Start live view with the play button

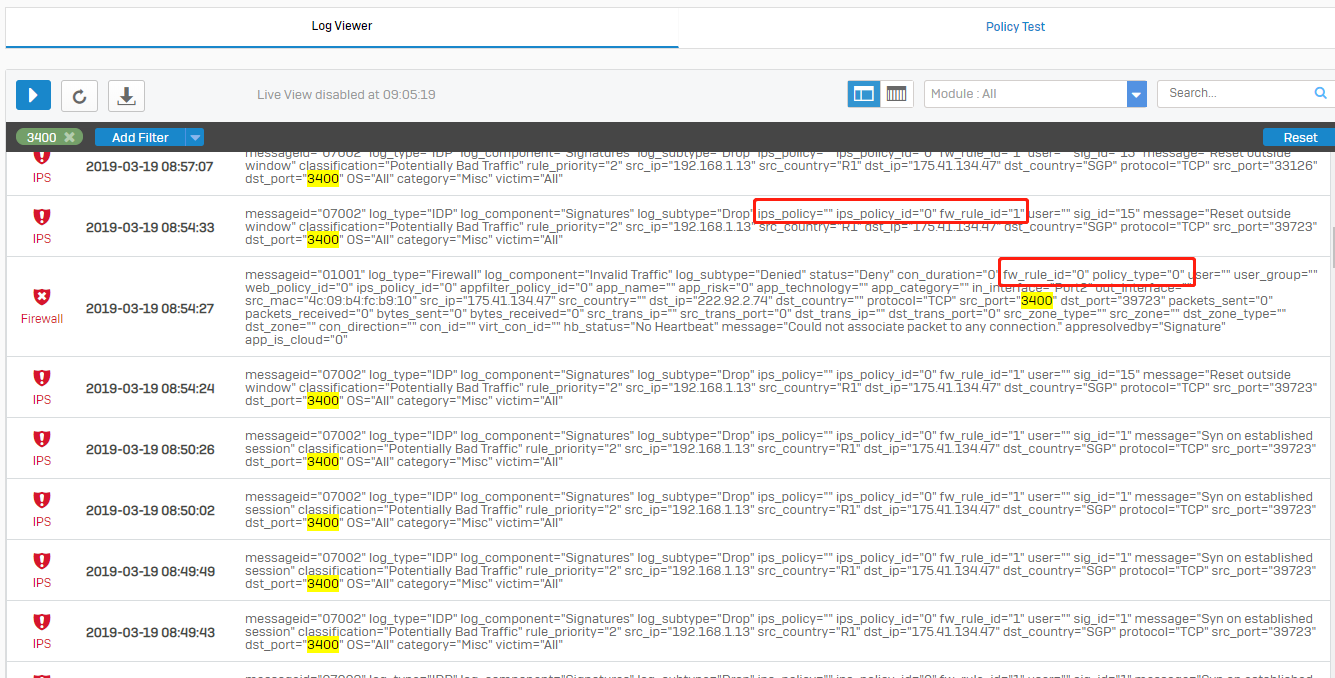pyautogui.click(x=33, y=95)
